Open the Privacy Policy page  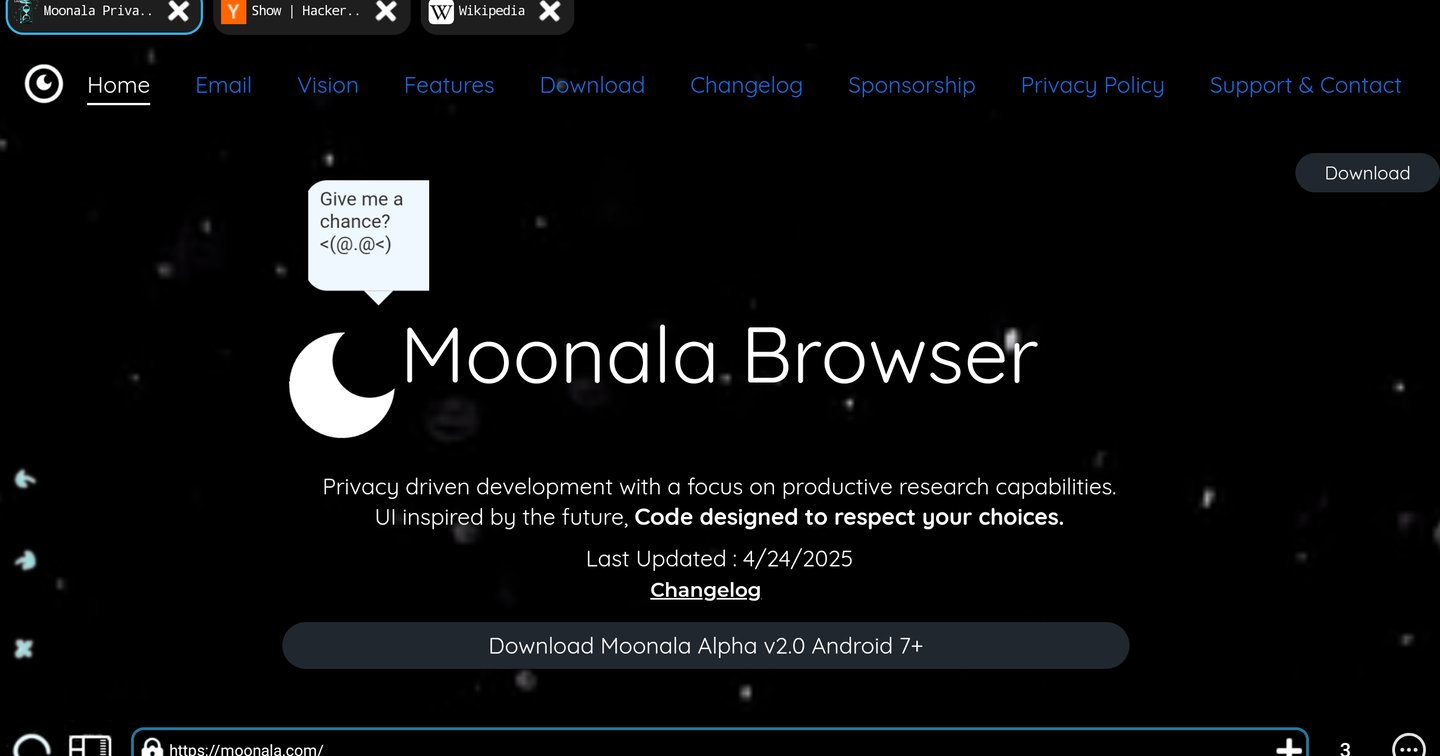pyautogui.click(x=1092, y=85)
